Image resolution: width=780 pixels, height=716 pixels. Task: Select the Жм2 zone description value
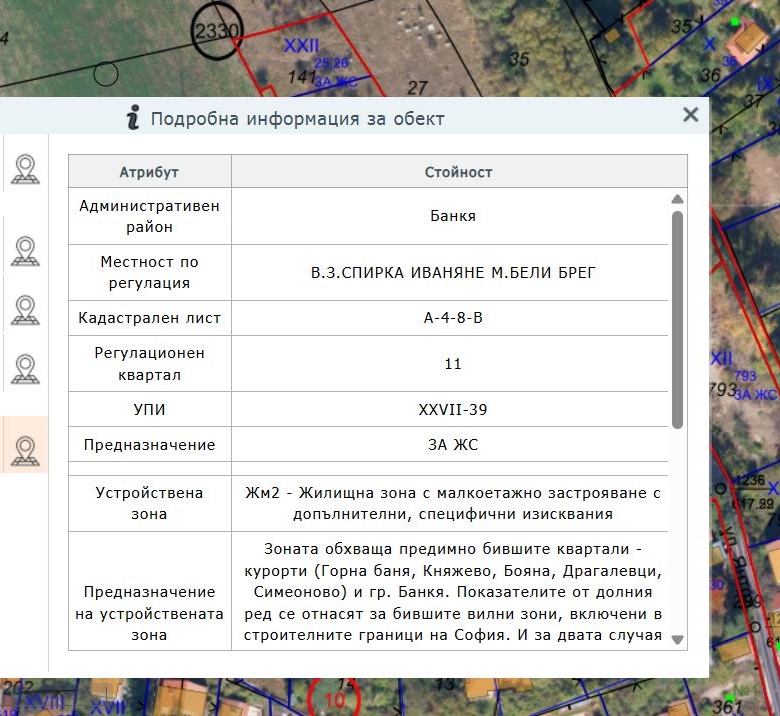tap(453, 503)
